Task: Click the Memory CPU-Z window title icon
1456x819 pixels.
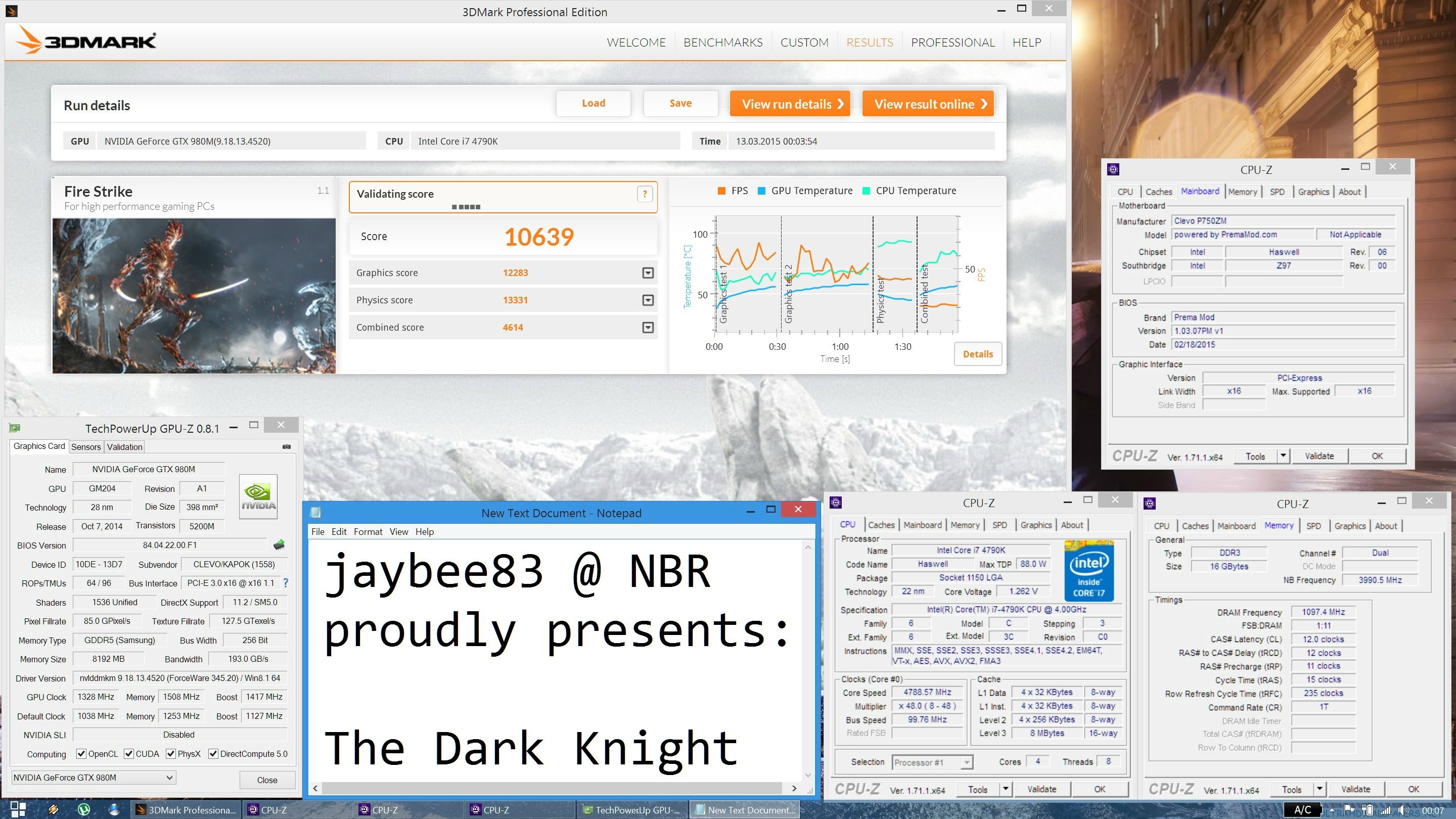Action: click(x=1149, y=503)
